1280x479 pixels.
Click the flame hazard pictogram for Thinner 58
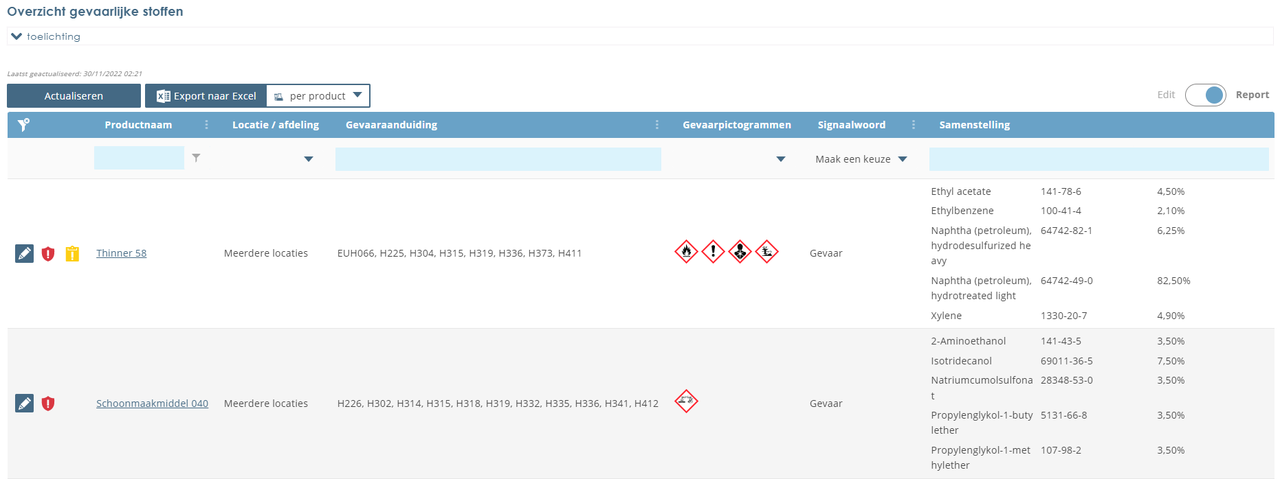click(686, 252)
